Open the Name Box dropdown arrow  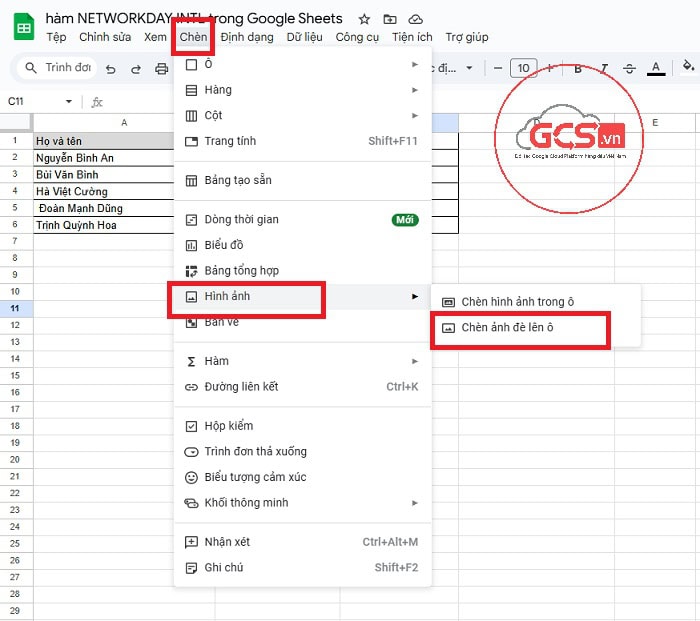point(69,102)
